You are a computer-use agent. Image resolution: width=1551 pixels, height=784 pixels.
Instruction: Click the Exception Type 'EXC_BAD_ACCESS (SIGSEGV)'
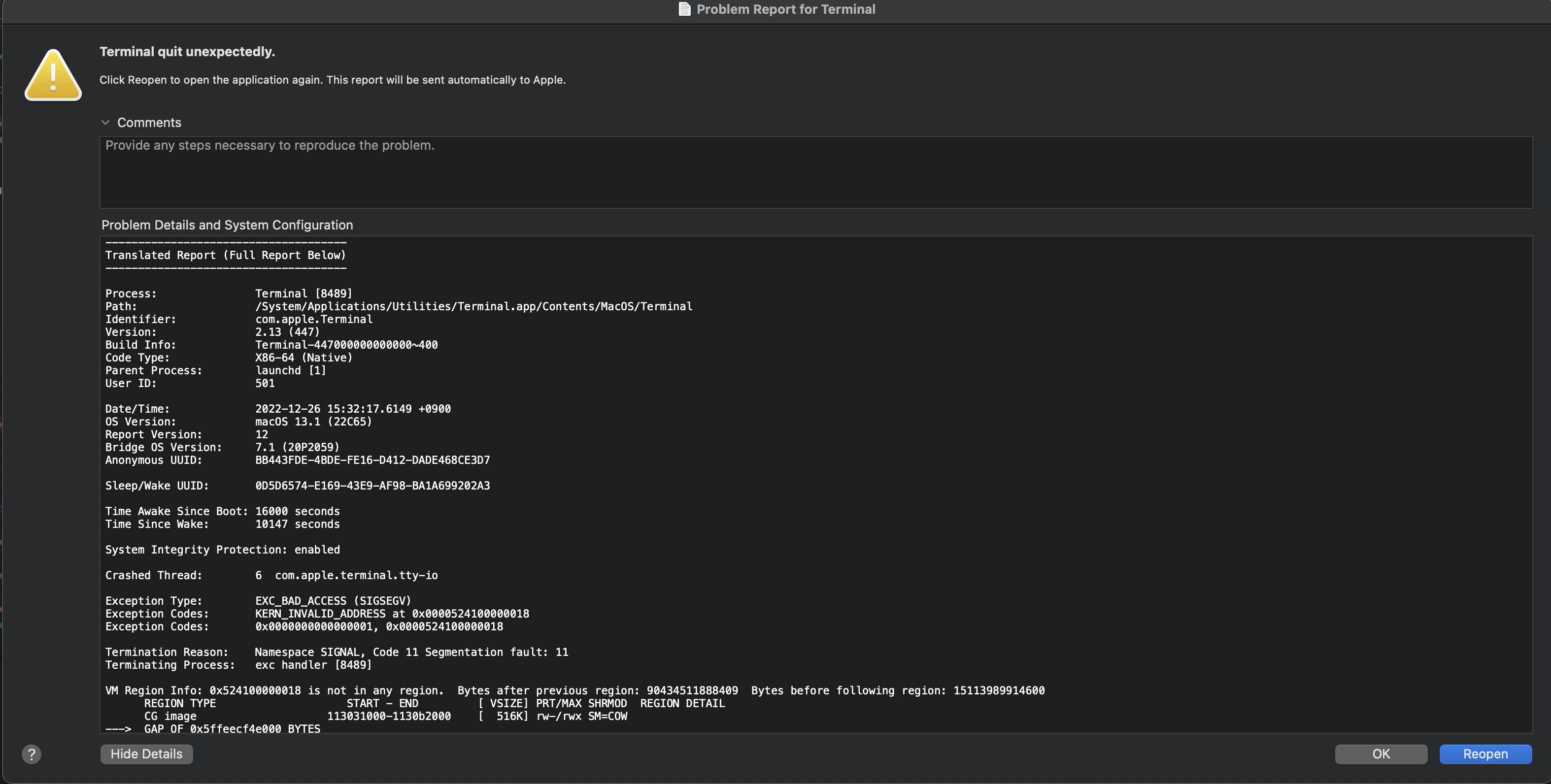[333, 601]
